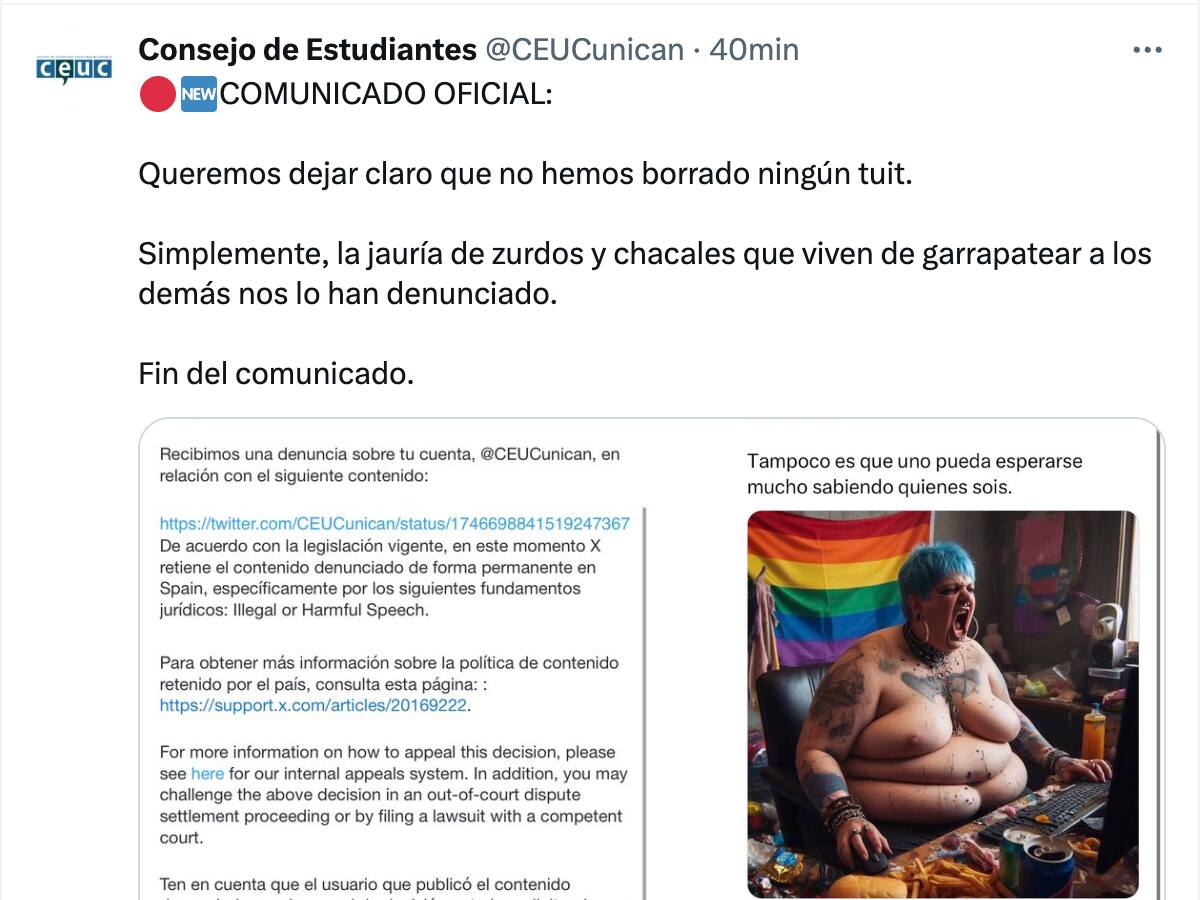This screenshot has width=1200, height=900.
Task: Open the CEUC profile avatar logo
Action: point(74,69)
